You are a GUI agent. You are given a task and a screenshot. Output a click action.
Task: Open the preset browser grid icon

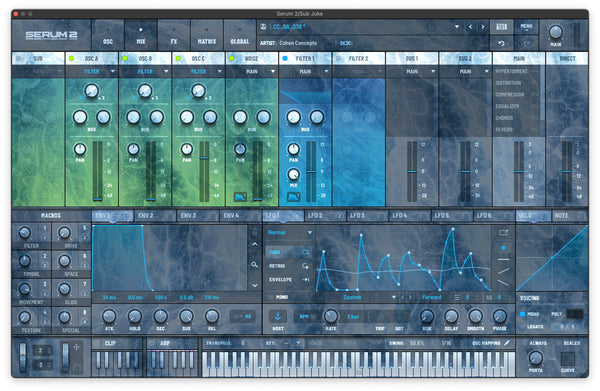(x=501, y=26)
